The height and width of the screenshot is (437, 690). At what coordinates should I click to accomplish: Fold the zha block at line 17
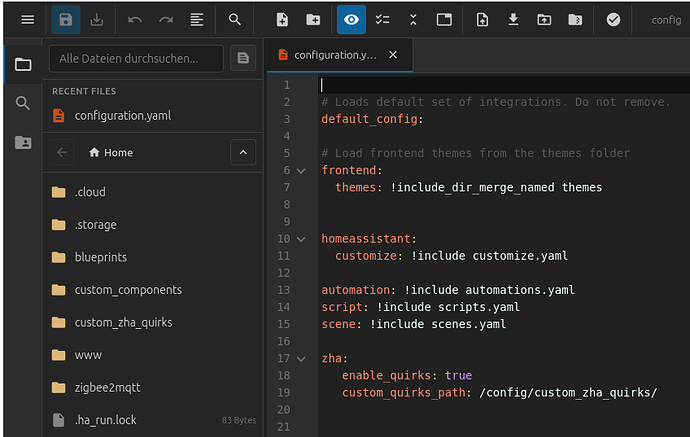pyautogui.click(x=301, y=359)
